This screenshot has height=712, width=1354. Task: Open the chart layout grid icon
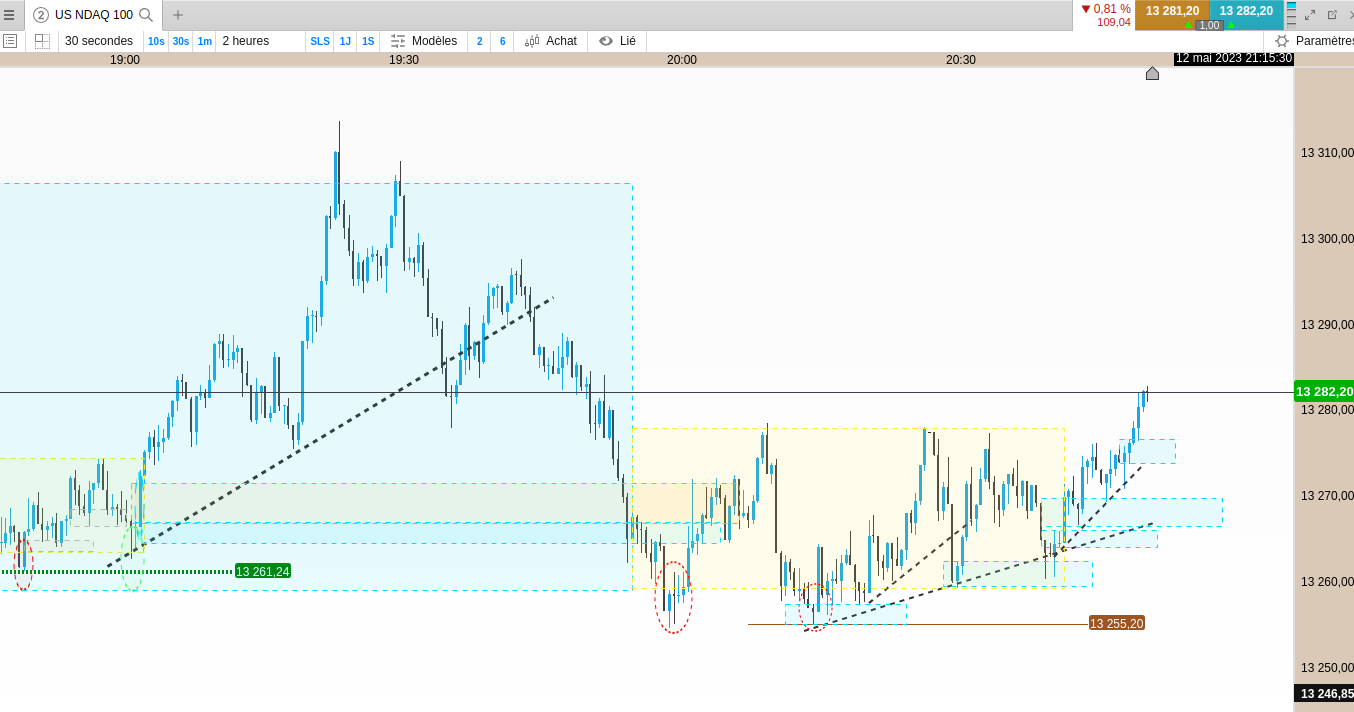pos(42,41)
